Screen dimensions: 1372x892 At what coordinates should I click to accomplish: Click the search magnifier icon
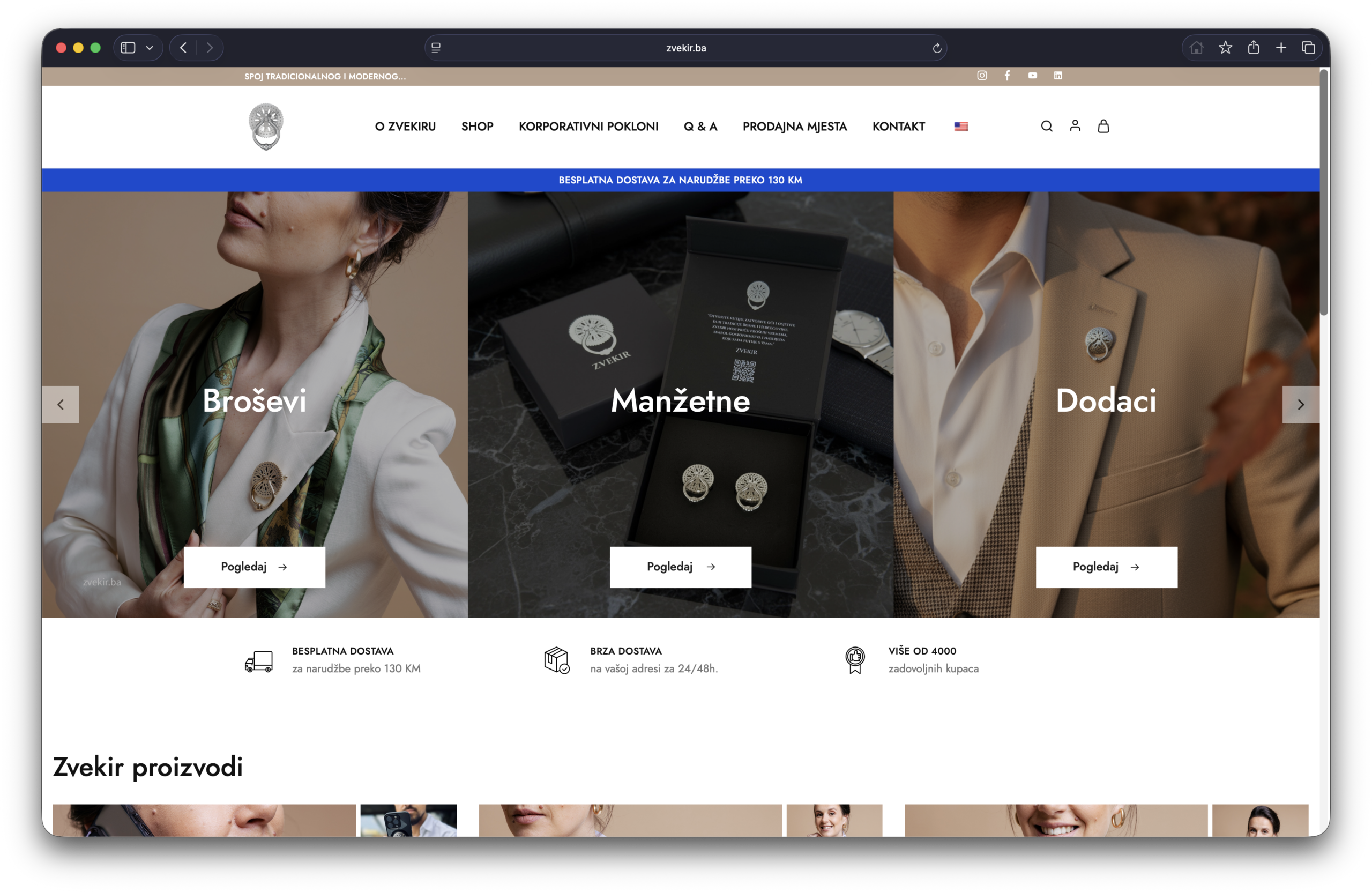(x=1046, y=127)
